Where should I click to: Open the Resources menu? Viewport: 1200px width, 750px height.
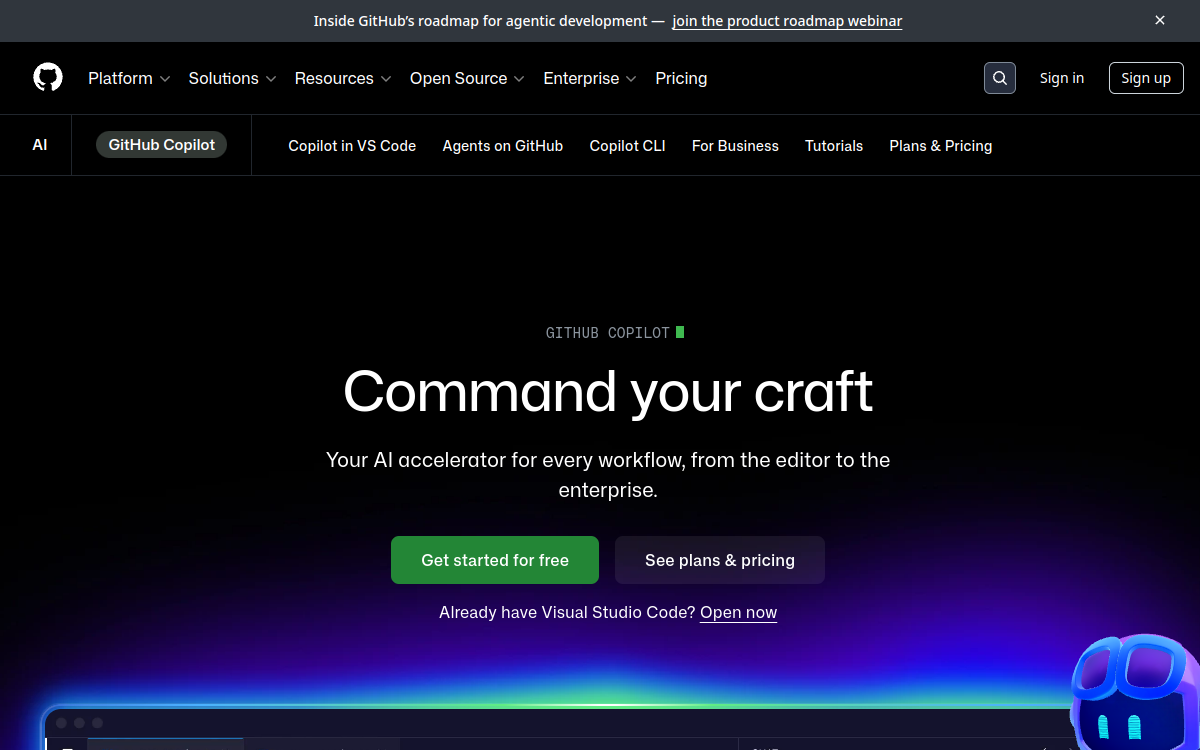click(342, 78)
